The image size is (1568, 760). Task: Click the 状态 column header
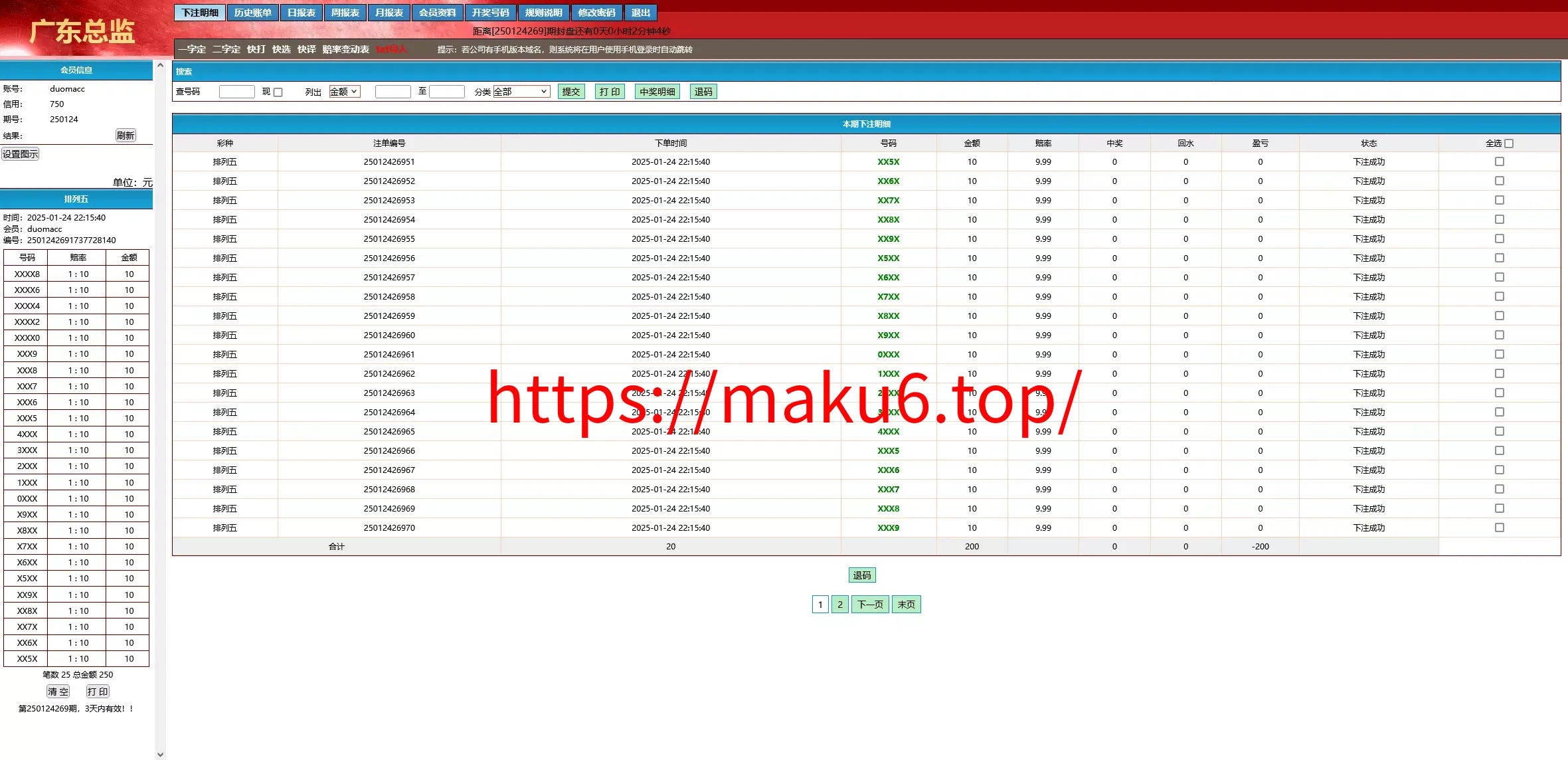[x=1369, y=143]
